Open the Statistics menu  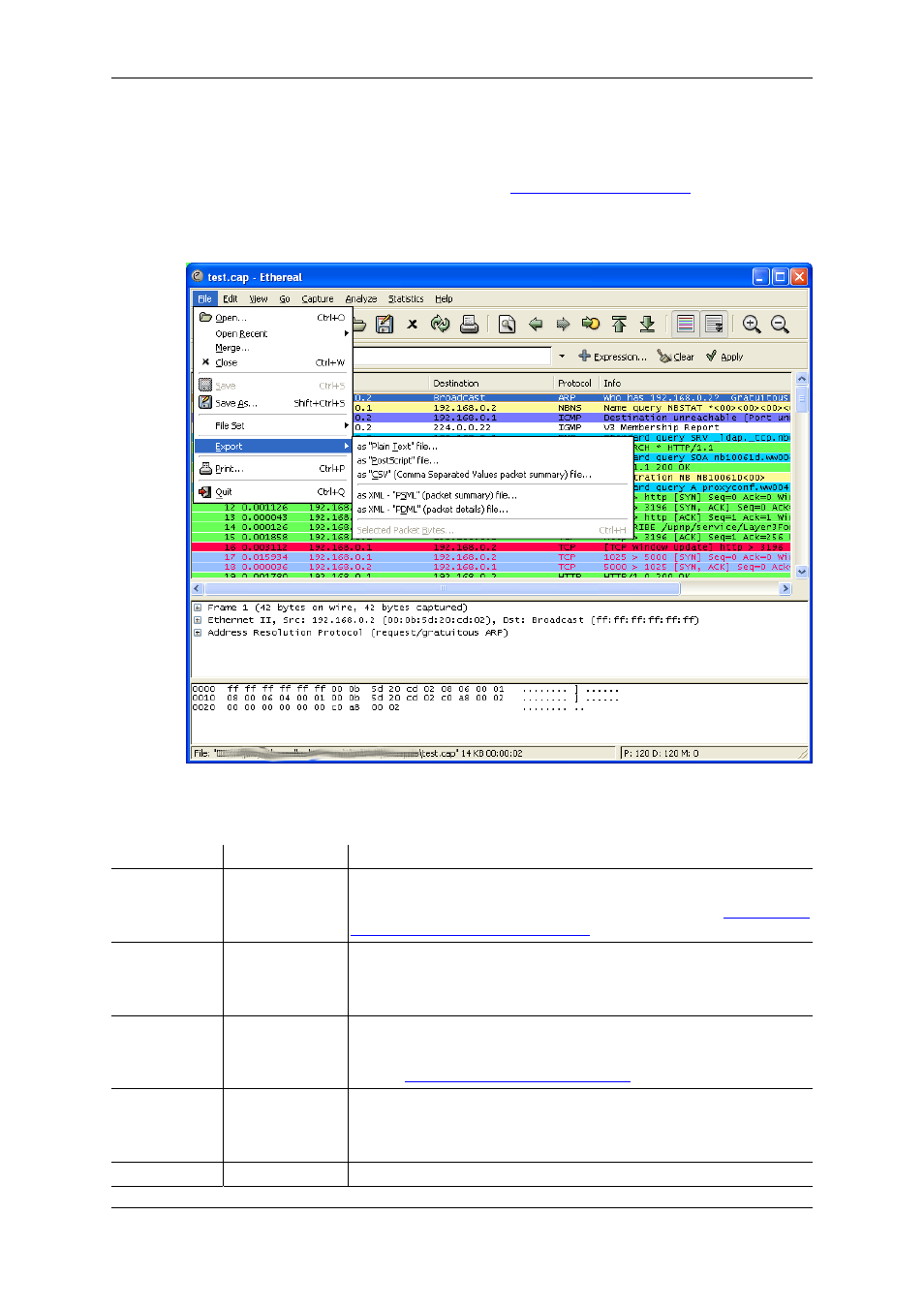[406, 298]
